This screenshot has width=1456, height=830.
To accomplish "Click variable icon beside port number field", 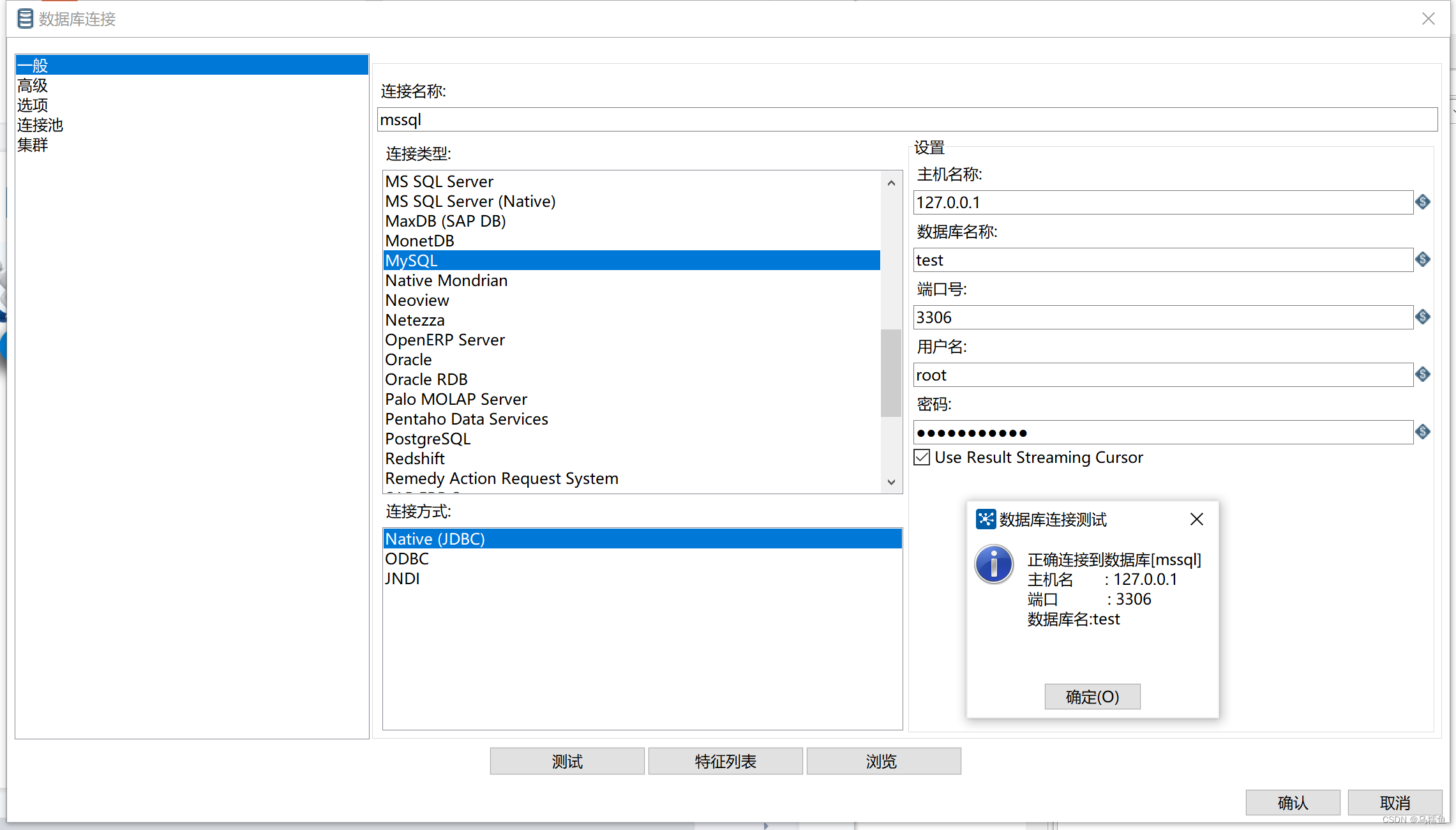I will click(1422, 317).
